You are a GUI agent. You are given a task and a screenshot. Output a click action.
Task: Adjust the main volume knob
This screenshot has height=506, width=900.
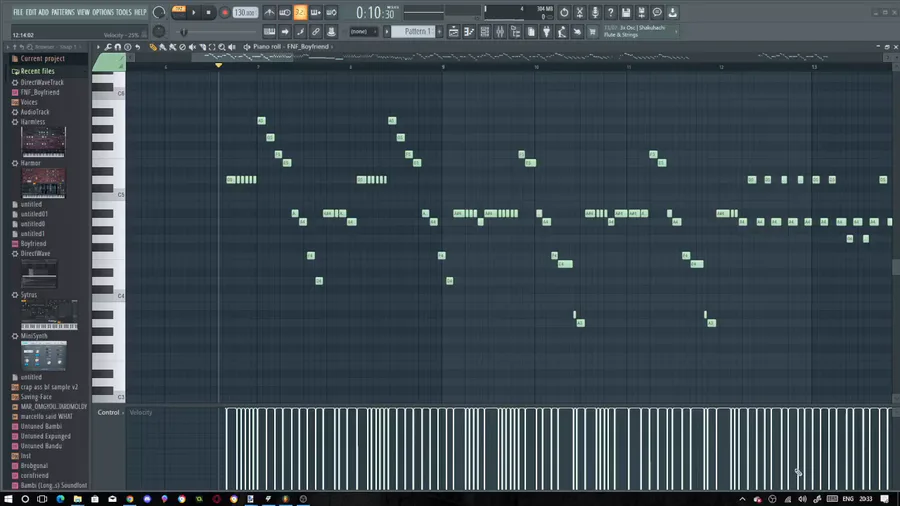(159, 12)
